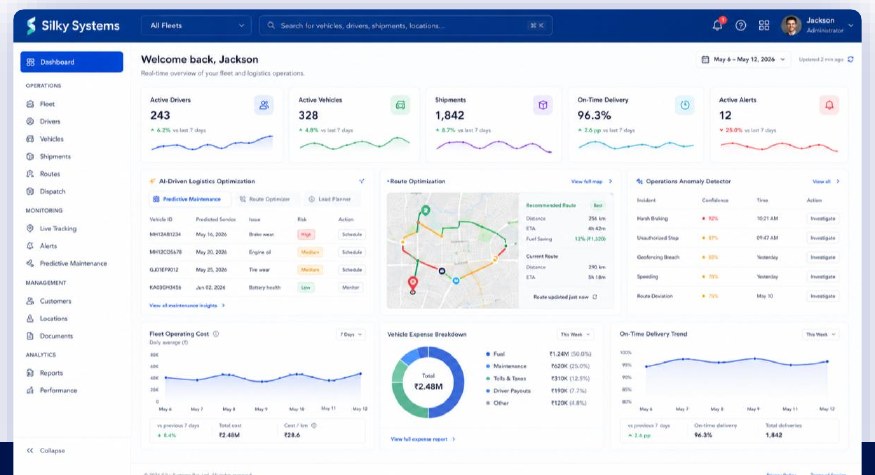Click the Active Drivers people icon

(x=264, y=105)
